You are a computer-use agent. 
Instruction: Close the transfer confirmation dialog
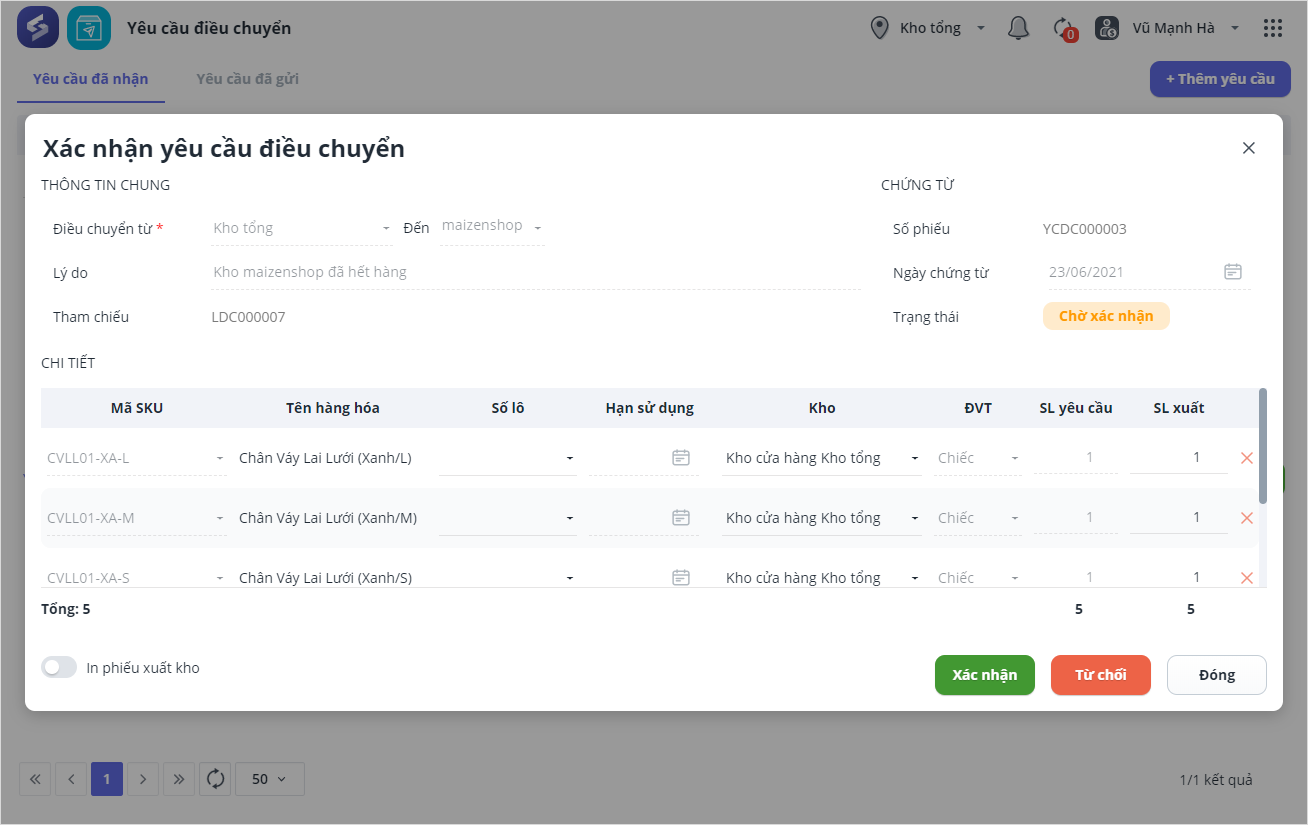click(1248, 148)
